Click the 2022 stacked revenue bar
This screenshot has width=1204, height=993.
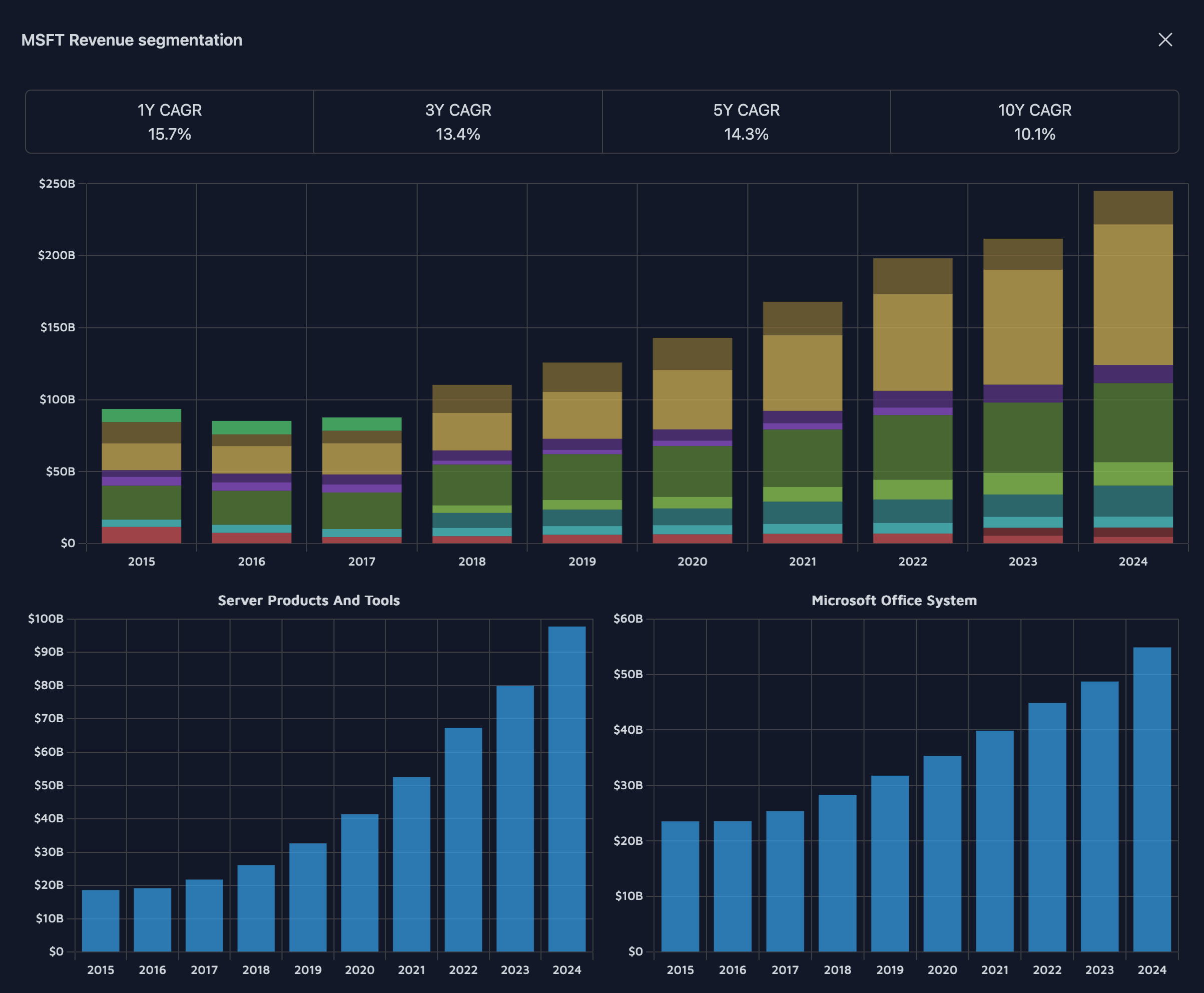(913, 401)
